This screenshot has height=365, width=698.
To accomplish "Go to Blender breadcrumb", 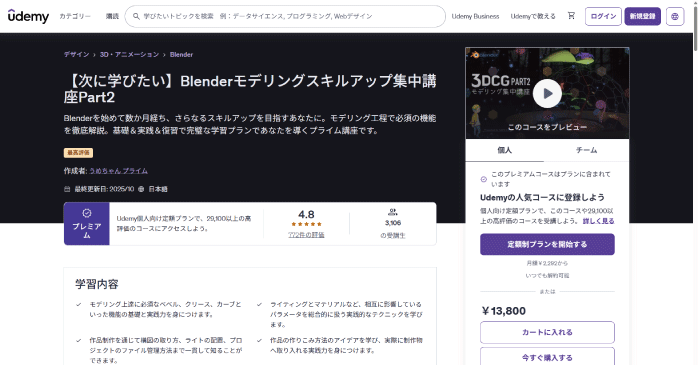I will point(181,54).
